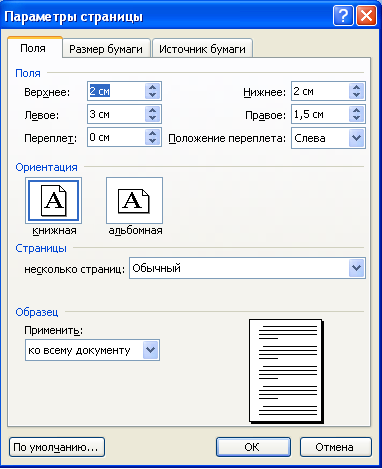Open the Положение переплета dropdown
The width and height of the screenshot is (382, 469).
(x=357, y=138)
